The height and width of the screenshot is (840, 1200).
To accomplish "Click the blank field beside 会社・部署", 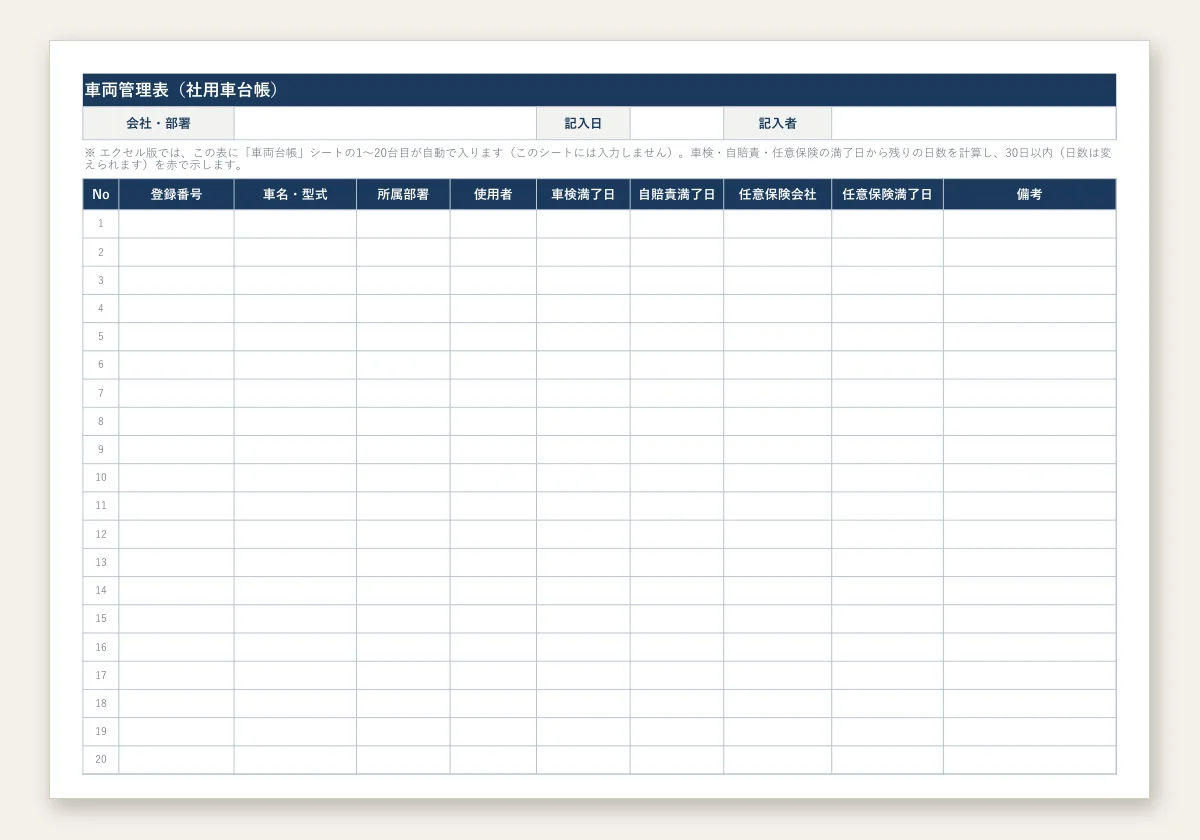I will click(x=385, y=123).
